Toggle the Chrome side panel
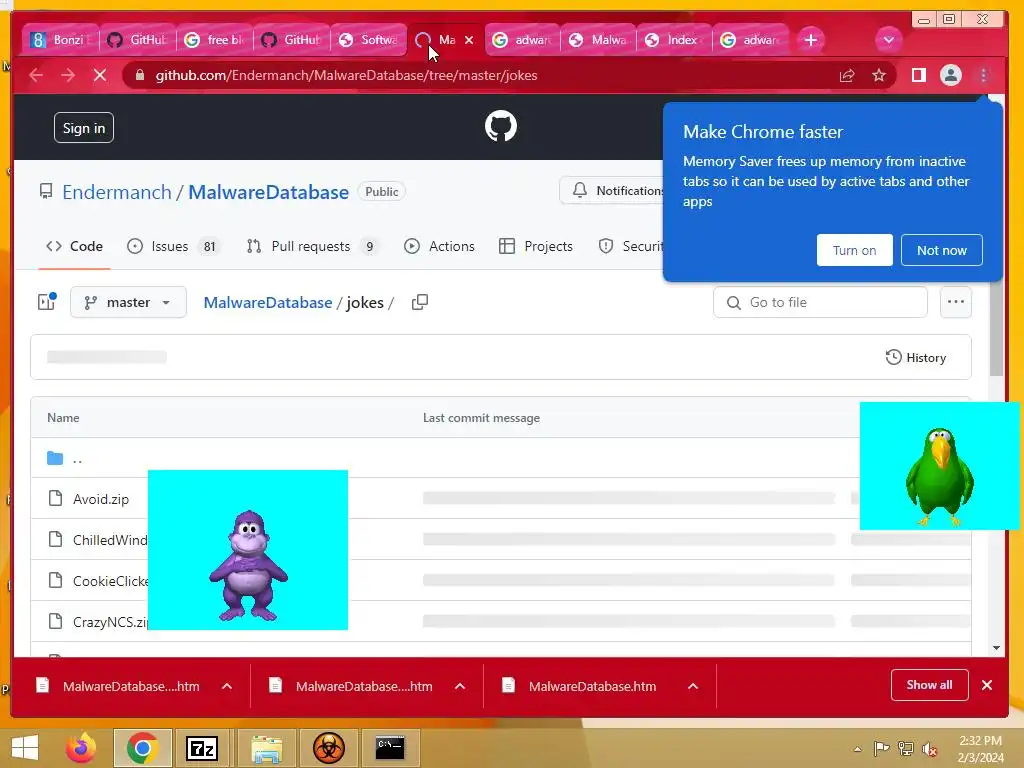This screenshot has height=768, width=1024. [919, 75]
